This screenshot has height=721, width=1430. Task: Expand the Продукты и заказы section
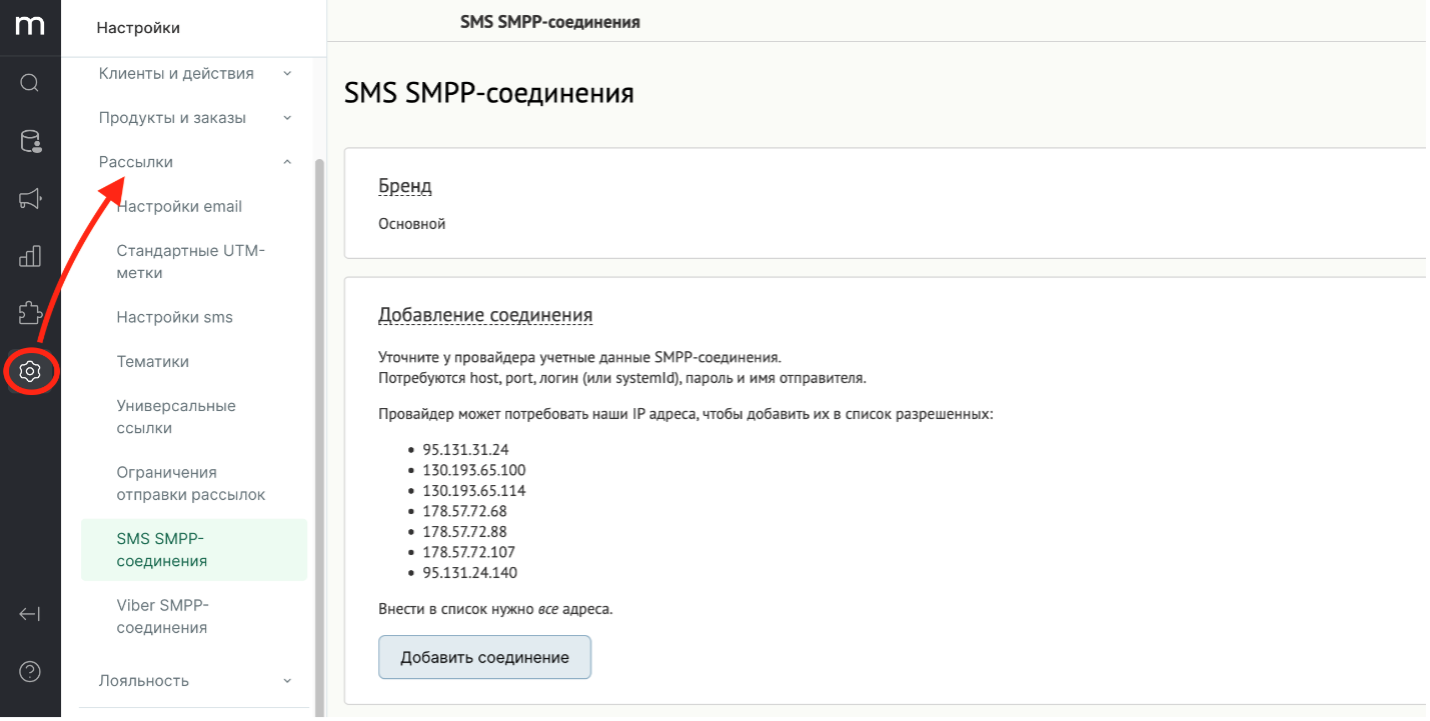click(x=195, y=118)
